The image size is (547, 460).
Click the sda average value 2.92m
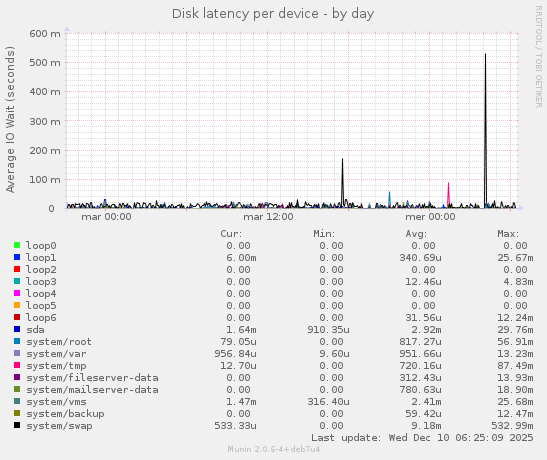426,330
